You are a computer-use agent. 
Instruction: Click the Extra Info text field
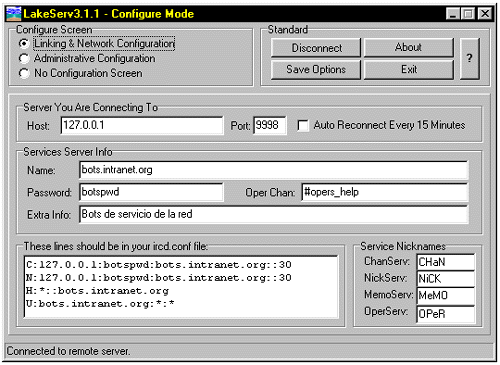(x=274, y=214)
